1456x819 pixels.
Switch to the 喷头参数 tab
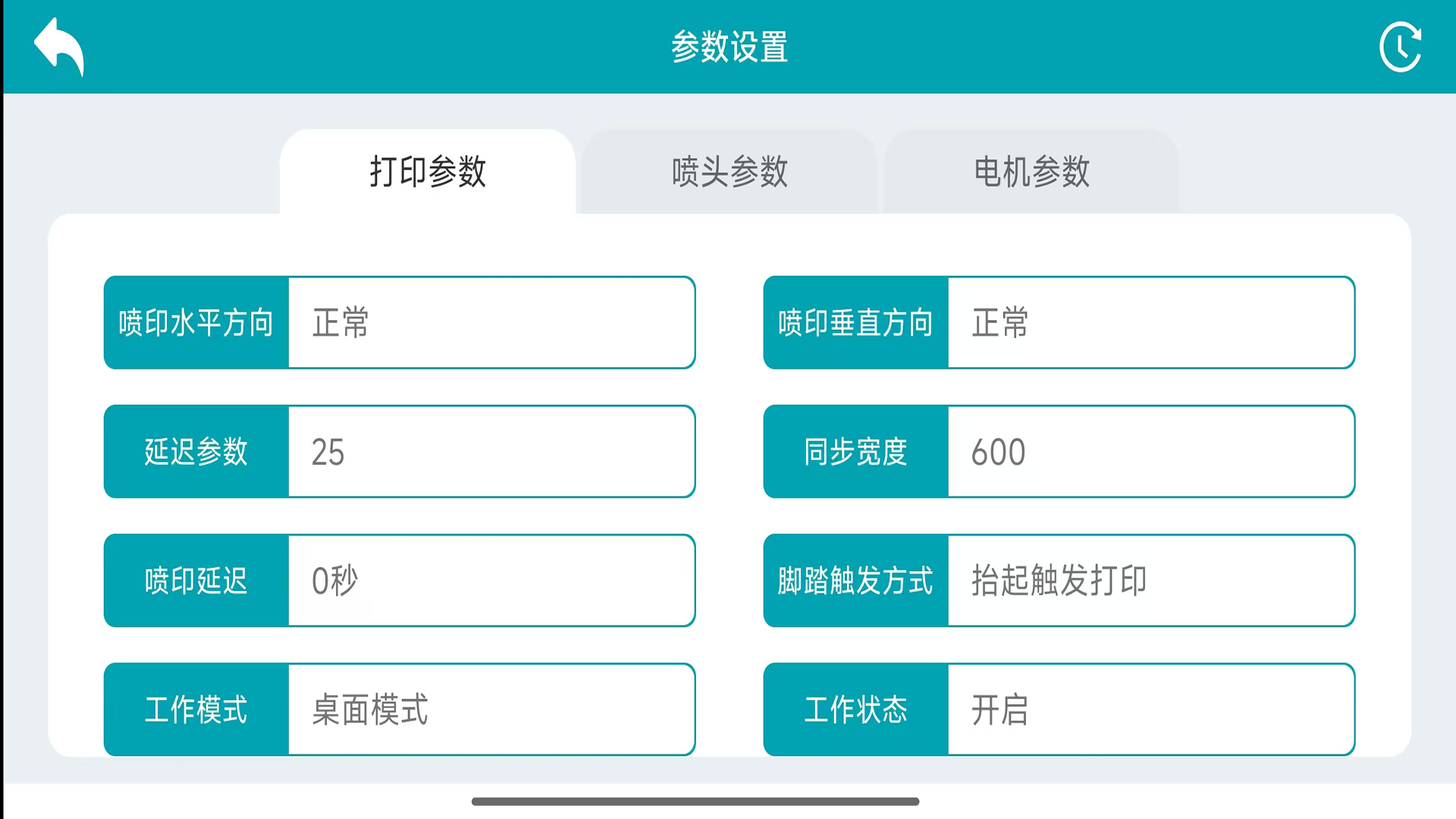point(730,171)
